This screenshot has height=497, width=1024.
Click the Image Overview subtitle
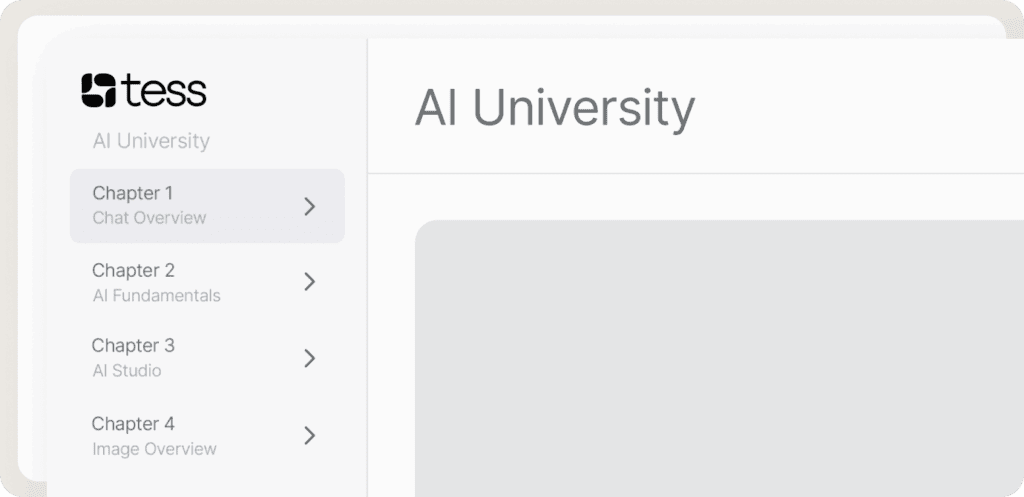[154, 449]
